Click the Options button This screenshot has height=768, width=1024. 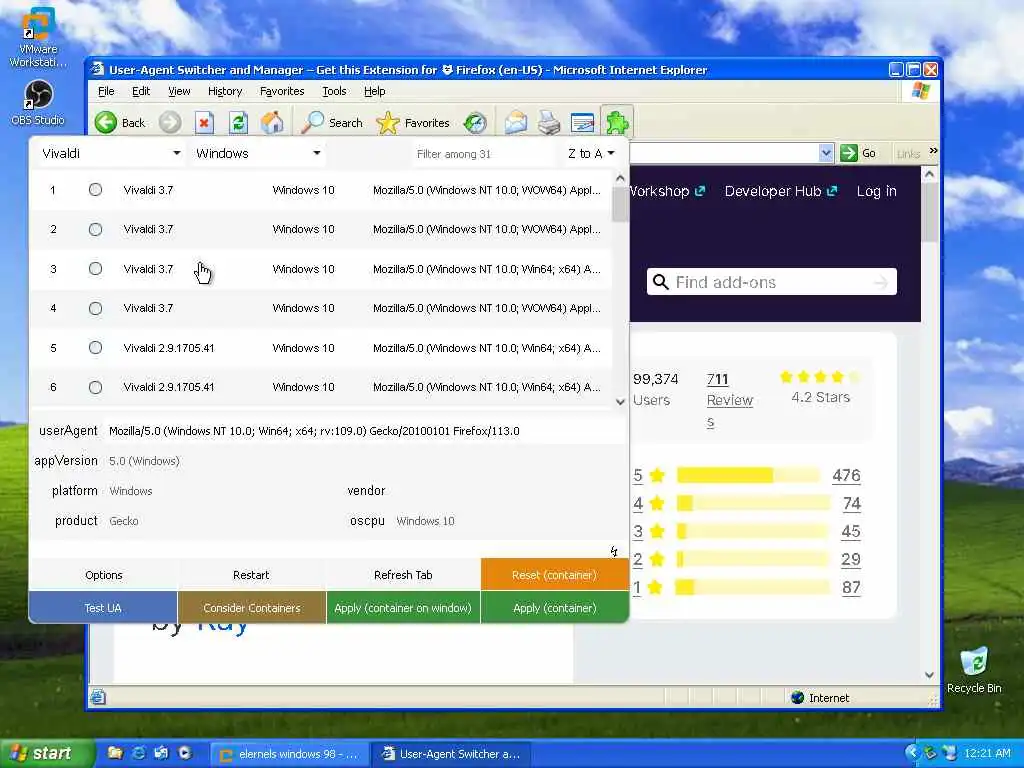tap(103, 575)
